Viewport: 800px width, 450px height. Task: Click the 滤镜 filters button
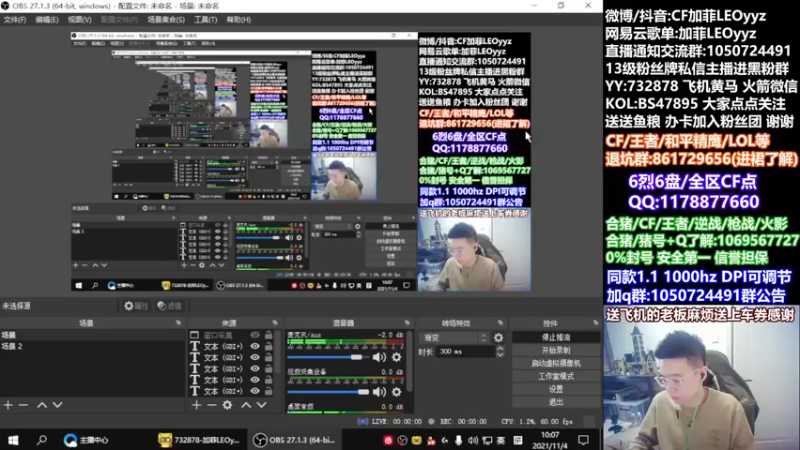(170, 306)
